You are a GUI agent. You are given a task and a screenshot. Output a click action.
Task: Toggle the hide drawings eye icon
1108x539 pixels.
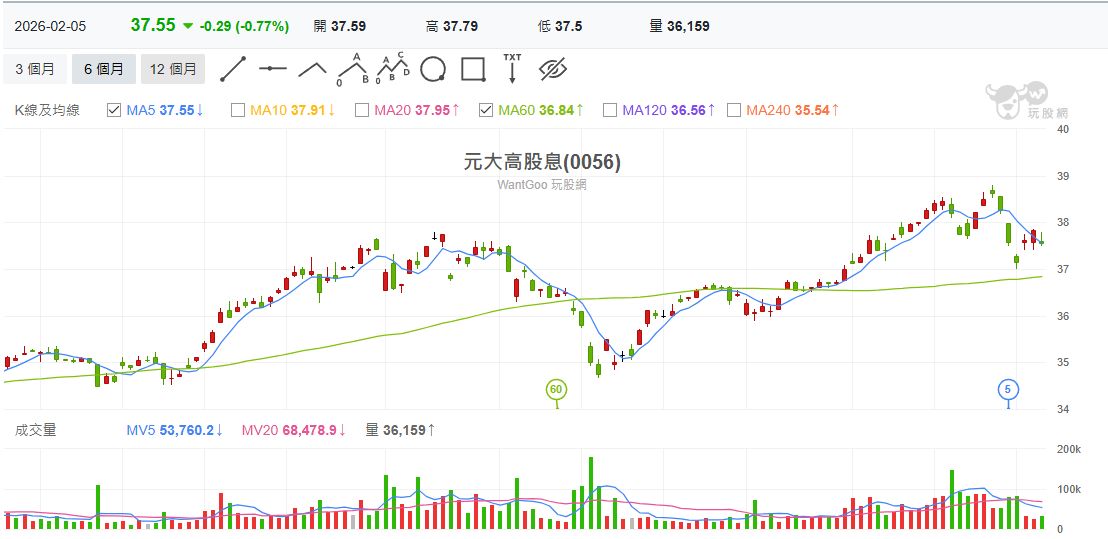pyautogui.click(x=553, y=69)
